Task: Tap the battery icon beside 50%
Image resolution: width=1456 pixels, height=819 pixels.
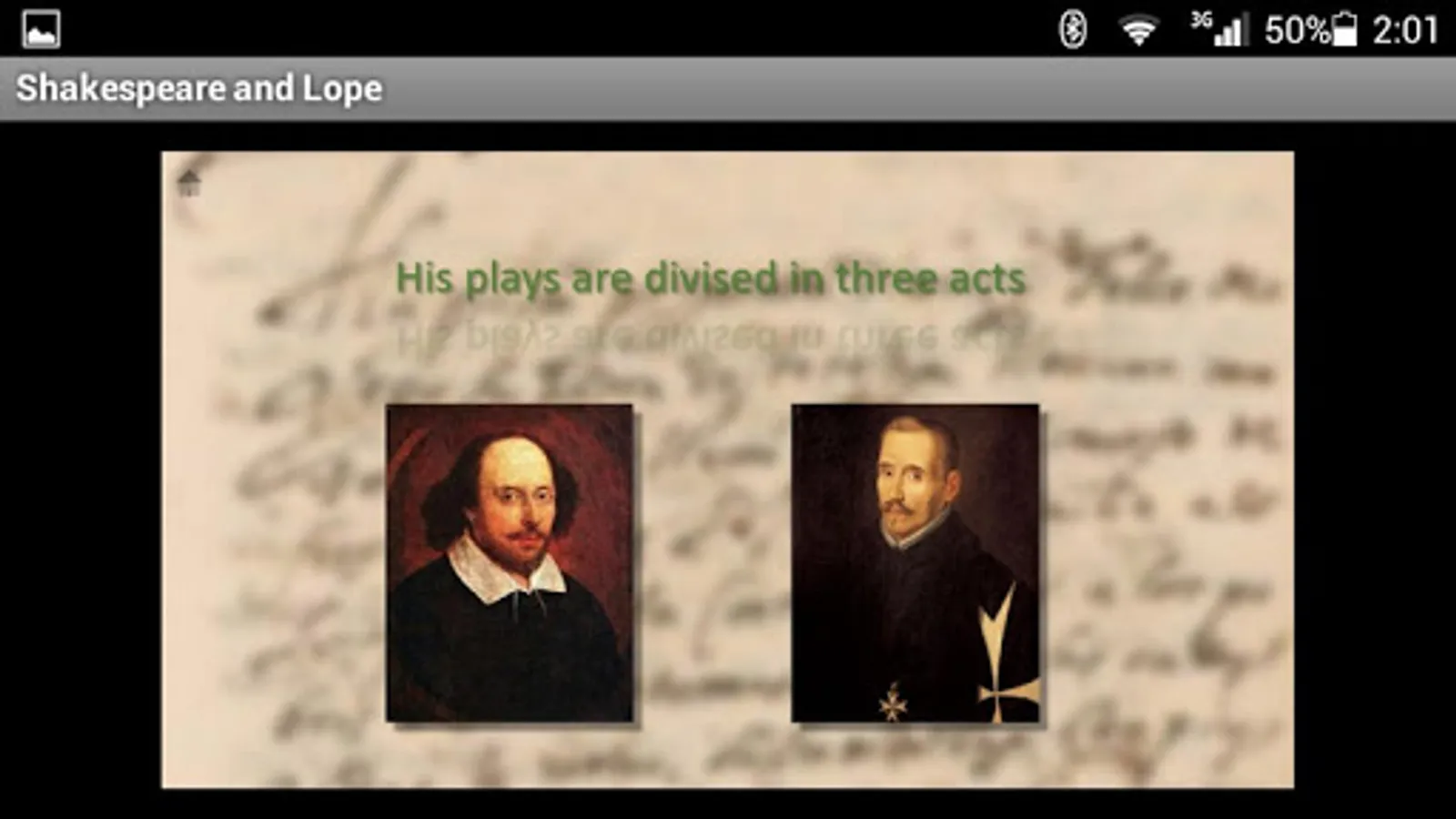Action: 1344,29
